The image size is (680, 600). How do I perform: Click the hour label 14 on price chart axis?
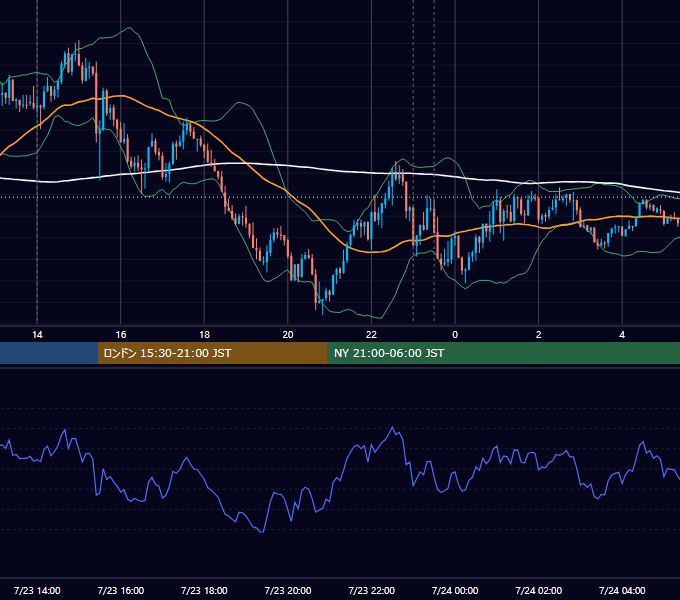37,335
